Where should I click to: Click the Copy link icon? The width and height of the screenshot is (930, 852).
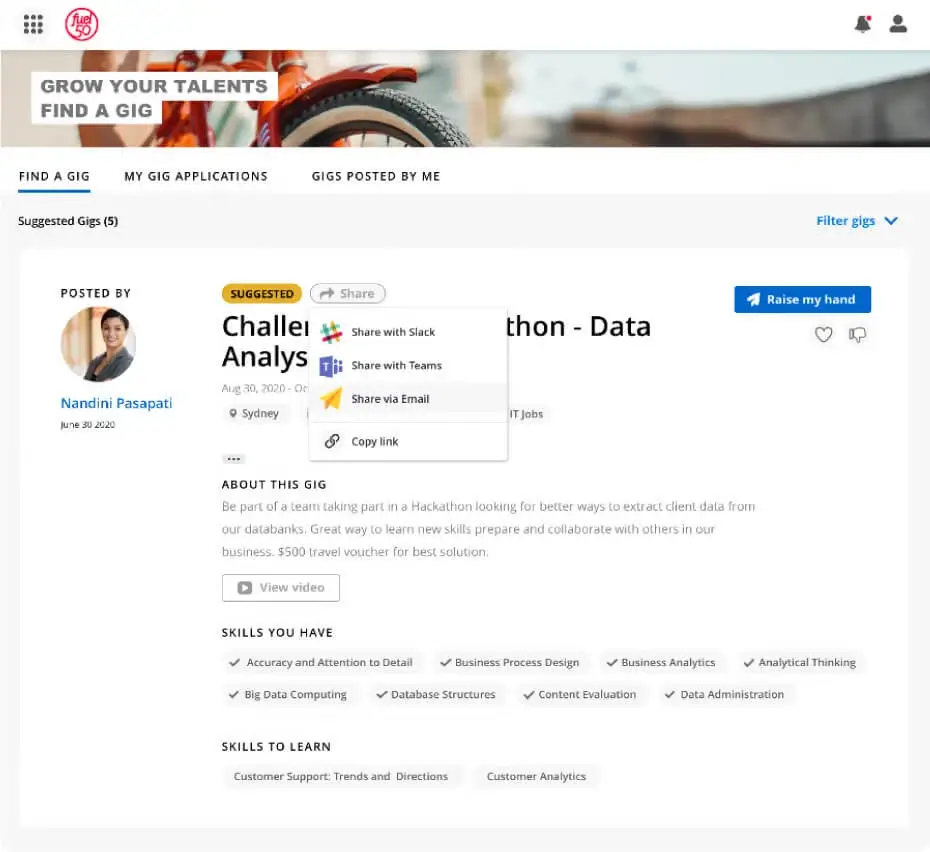pos(331,440)
